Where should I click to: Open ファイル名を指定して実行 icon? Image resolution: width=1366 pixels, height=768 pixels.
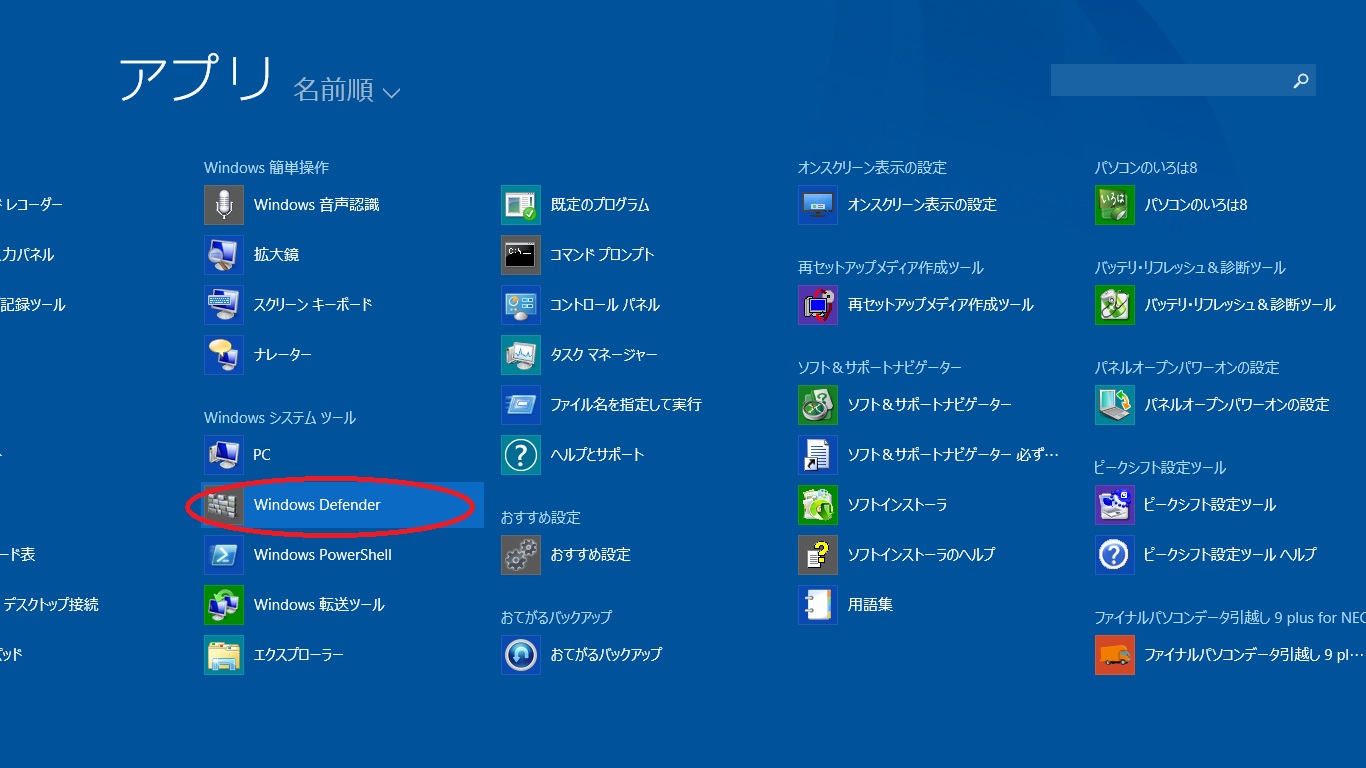(521, 405)
